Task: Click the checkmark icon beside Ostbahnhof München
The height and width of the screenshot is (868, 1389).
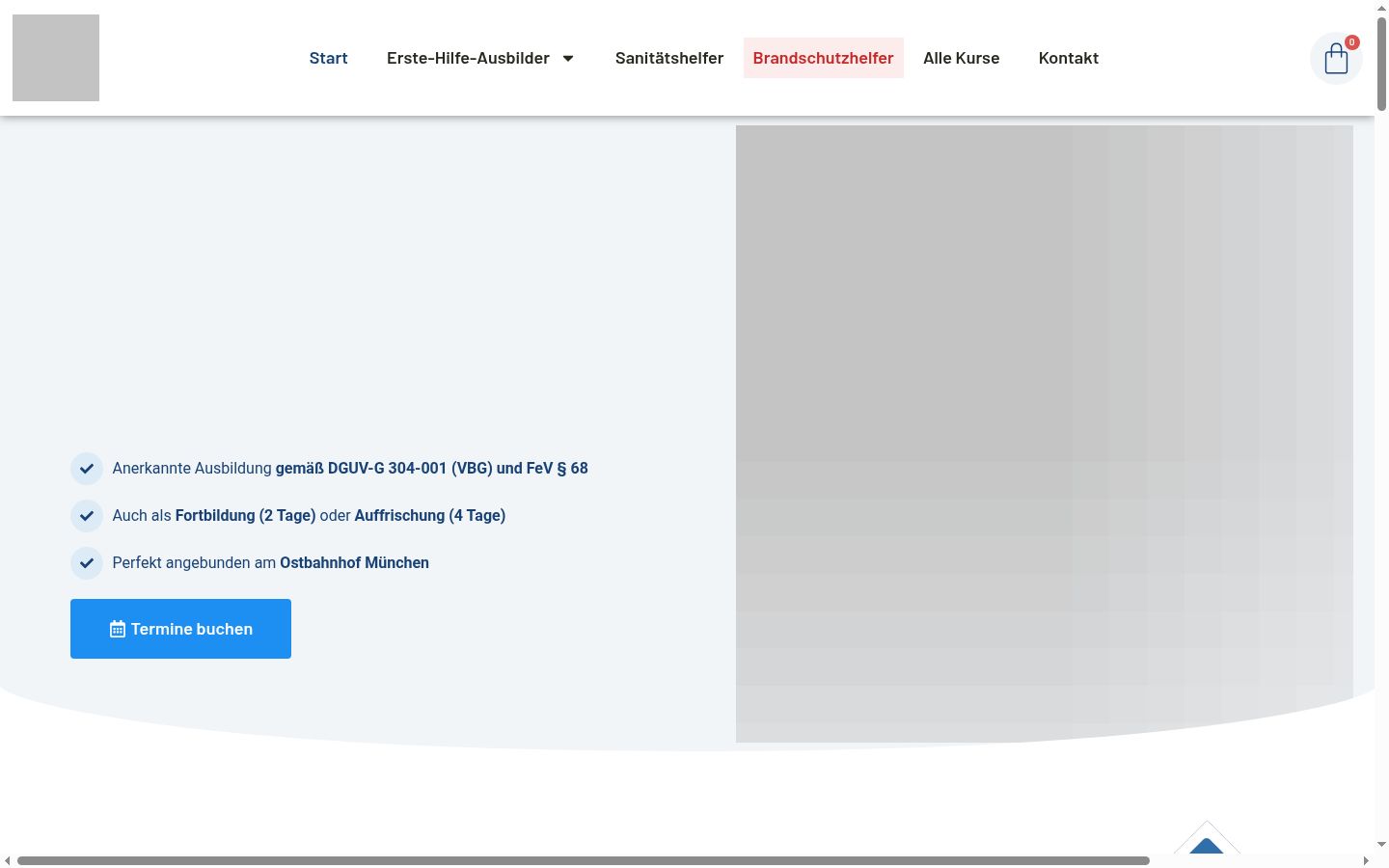Action: [87, 563]
